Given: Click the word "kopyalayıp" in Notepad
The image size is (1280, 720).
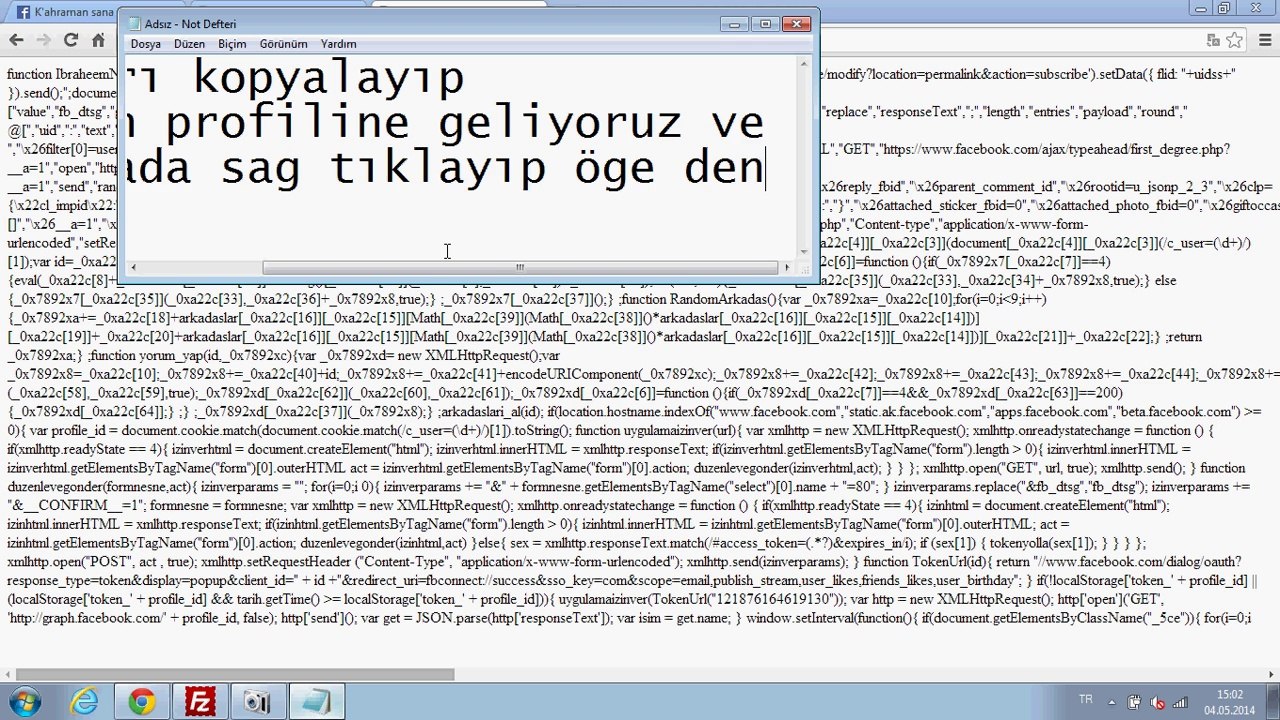Looking at the screenshot, I should [x=329, y=78].
